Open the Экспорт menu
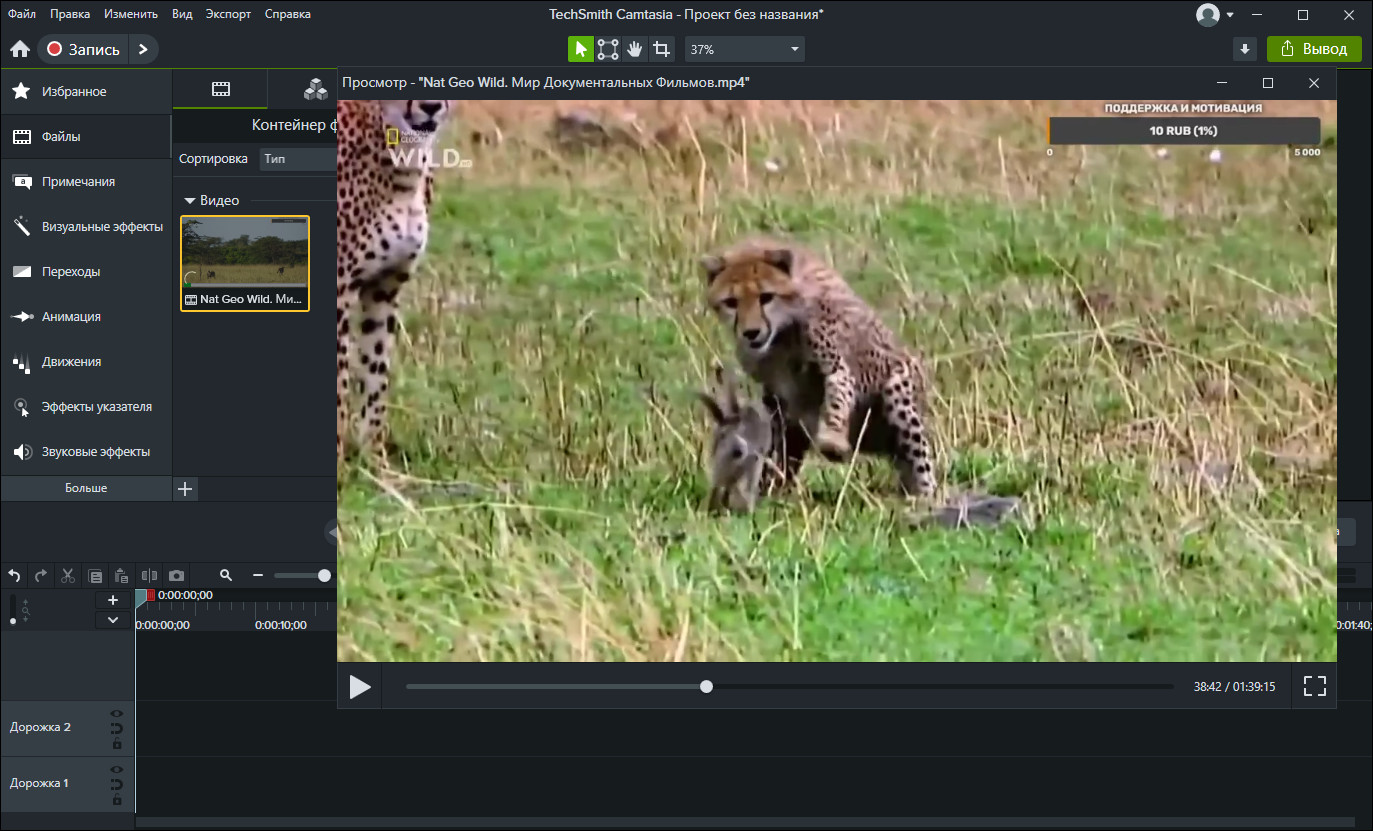Viewport: 1373px width, 831px height. coord(229,14)
